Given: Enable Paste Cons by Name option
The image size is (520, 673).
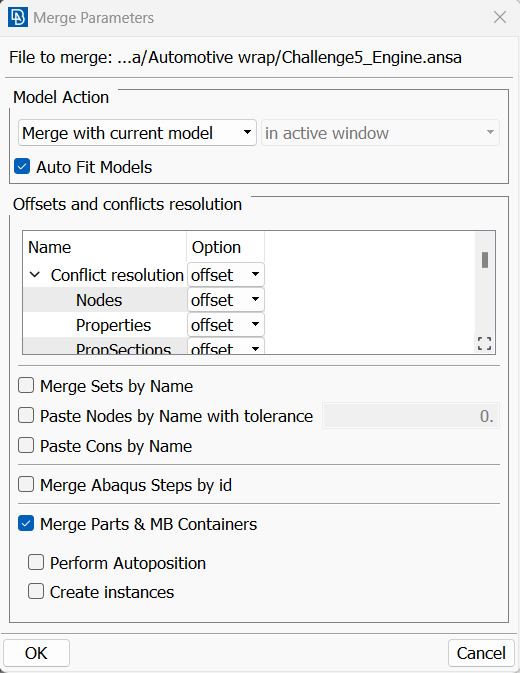Looking at the screenshot, I should tap(26, 446).
